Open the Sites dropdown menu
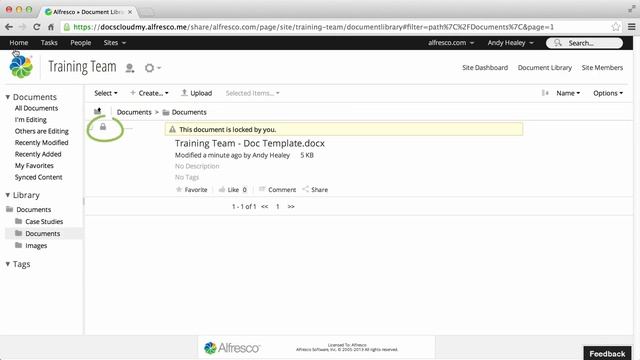The height and width of the screenshot is (360, 640). click(114, 42)
